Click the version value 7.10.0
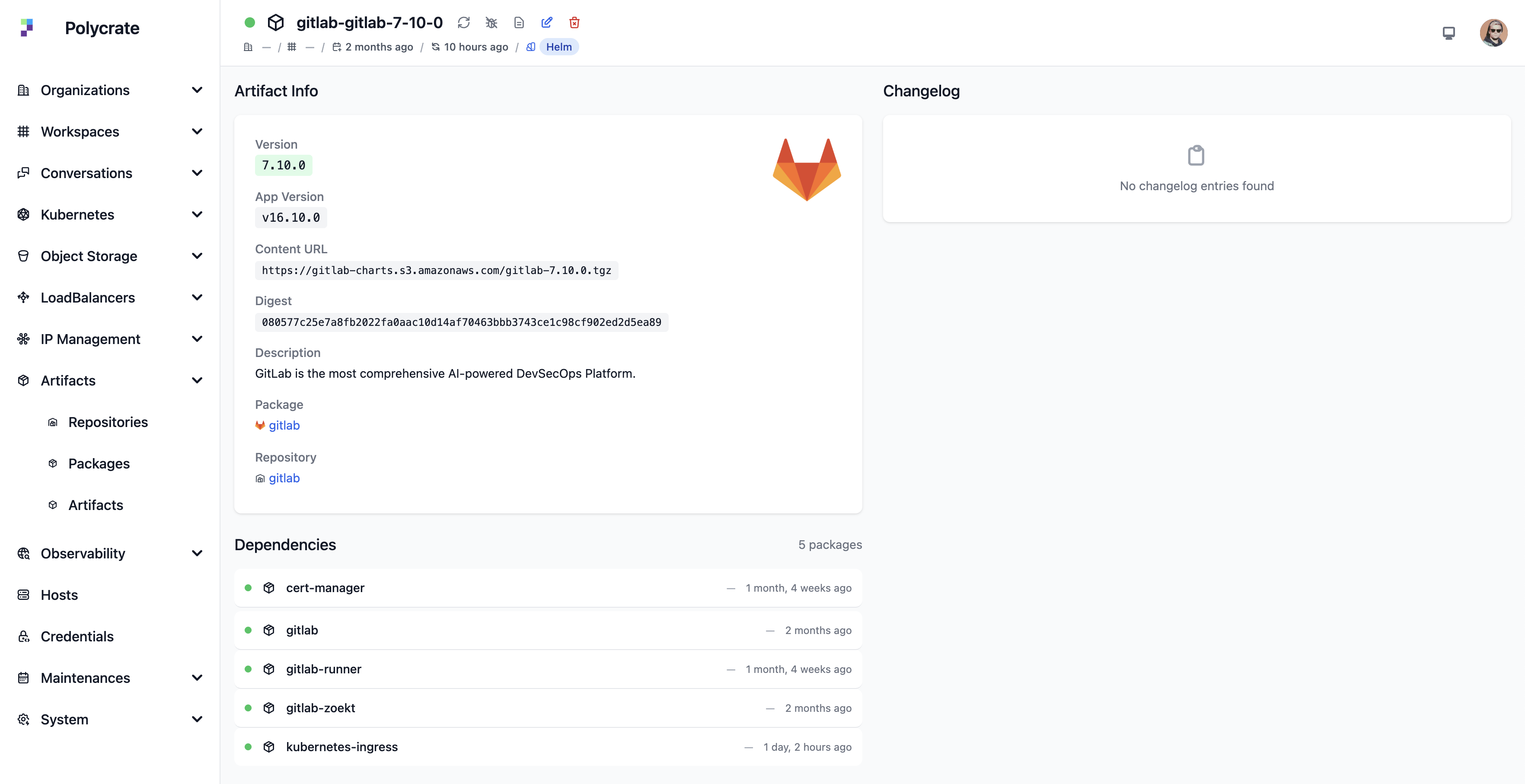The width and height of the screenshot is (1525, 784). tap(284, 165)
